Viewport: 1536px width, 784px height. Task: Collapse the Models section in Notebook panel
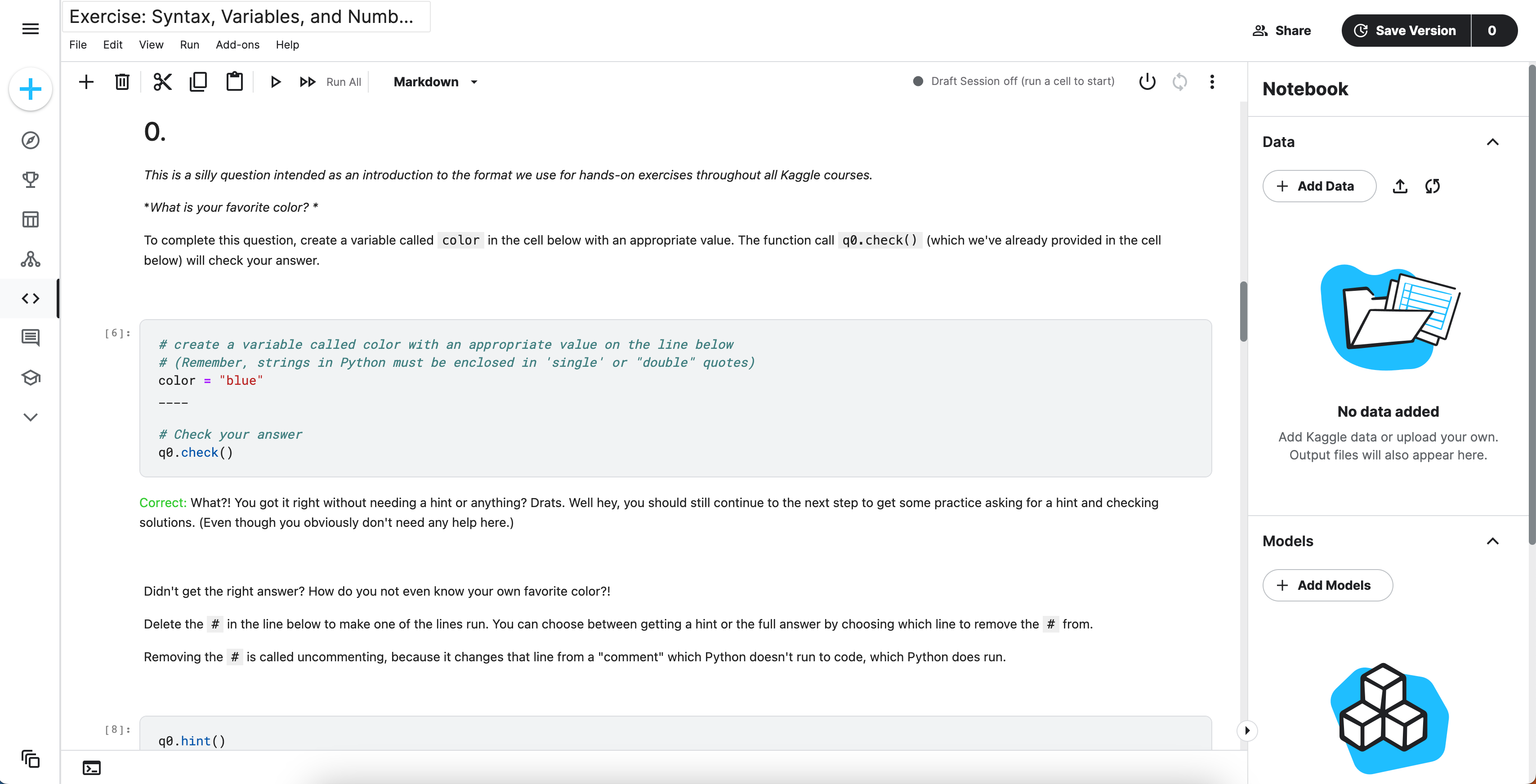(1493, 541)
